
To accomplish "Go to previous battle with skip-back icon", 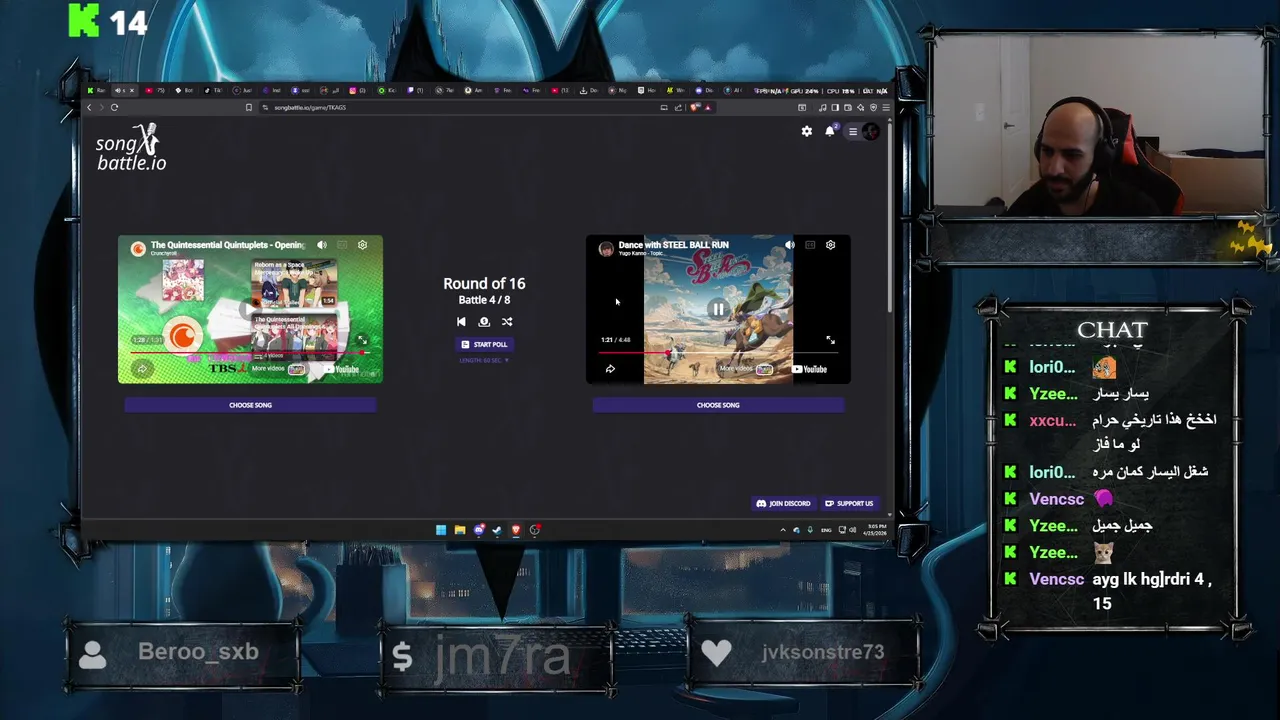I will [461, 322].
